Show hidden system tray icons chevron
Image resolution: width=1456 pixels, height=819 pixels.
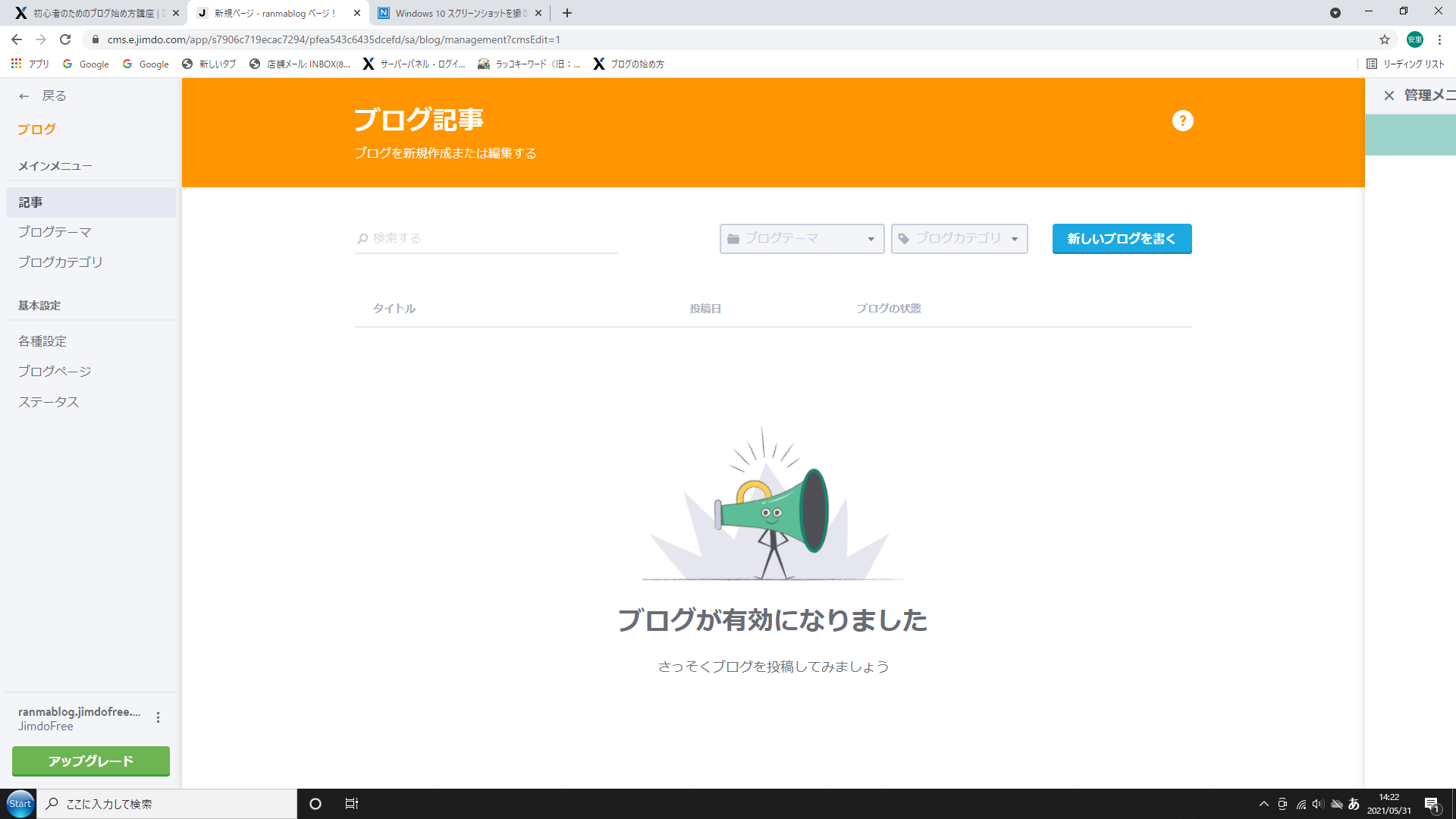pos(1263,804)
